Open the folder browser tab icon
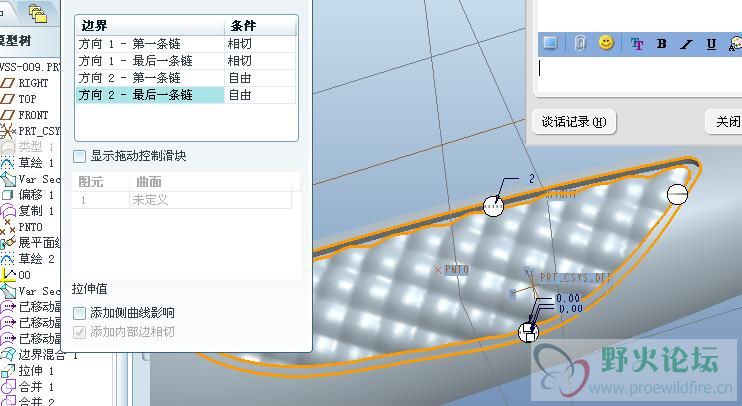This screenshot has width=742, height=406. (x=38, y=13)
